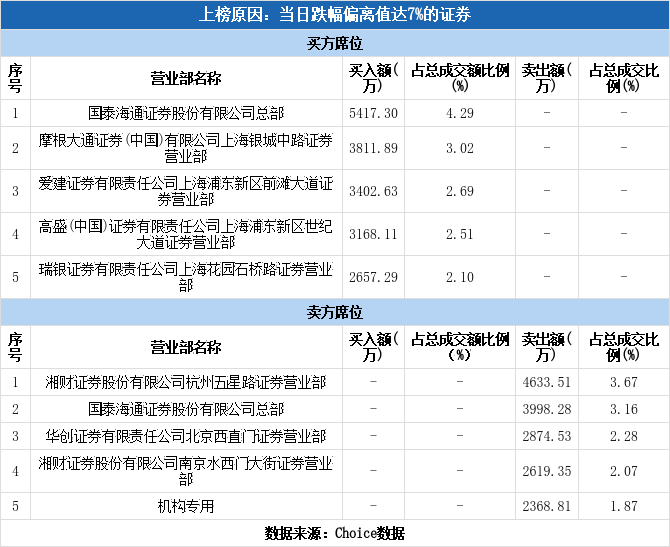Click '爱建证券有限责任公司上海浦东新区前滩大道' row name

pyautogui.click(x=186, y=191)
